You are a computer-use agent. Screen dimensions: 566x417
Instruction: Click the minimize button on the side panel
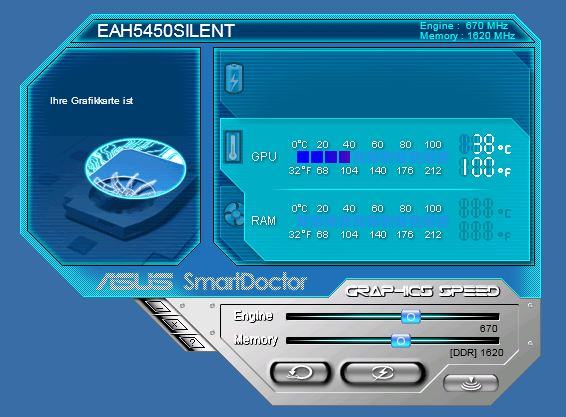[x=158, y=307]
